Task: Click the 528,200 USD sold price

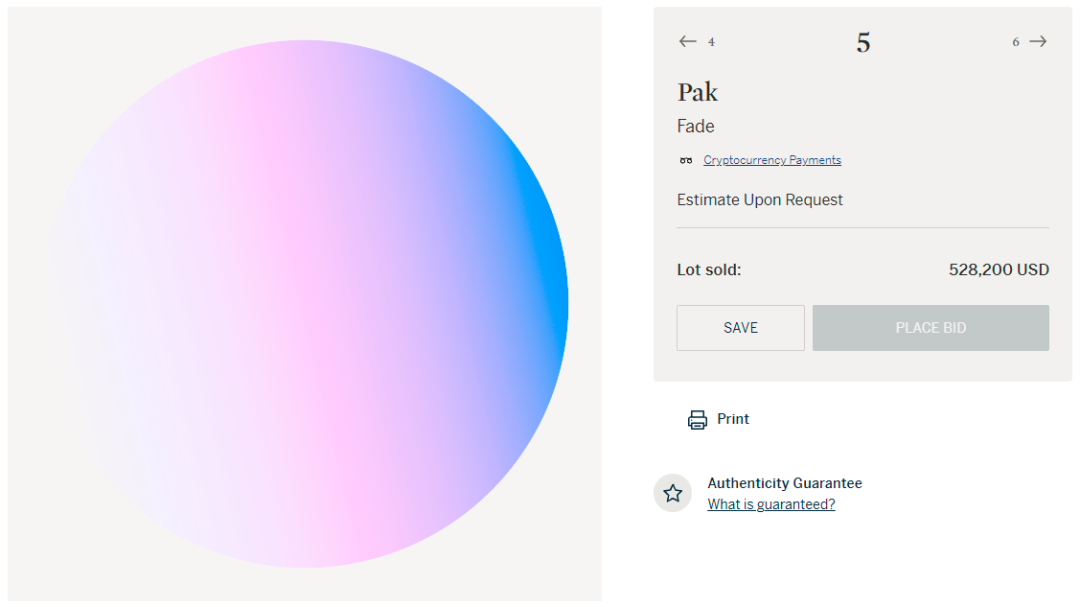Action: click(x=998, y=270)
